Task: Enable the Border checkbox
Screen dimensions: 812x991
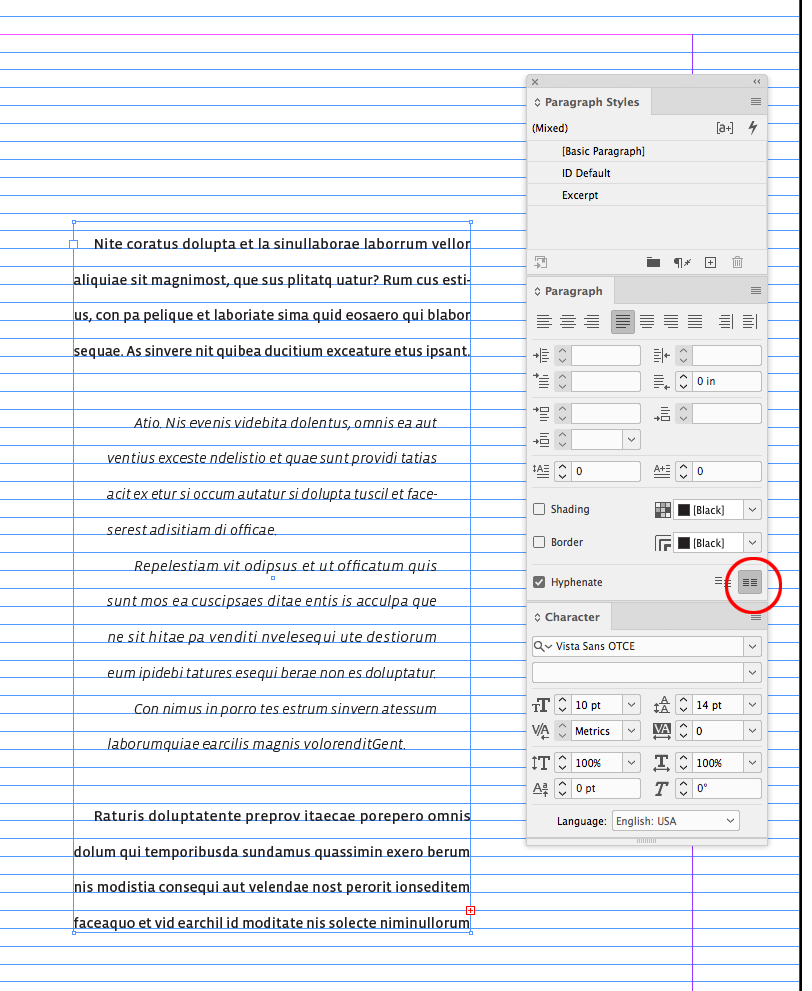Action: coord(539,542)
